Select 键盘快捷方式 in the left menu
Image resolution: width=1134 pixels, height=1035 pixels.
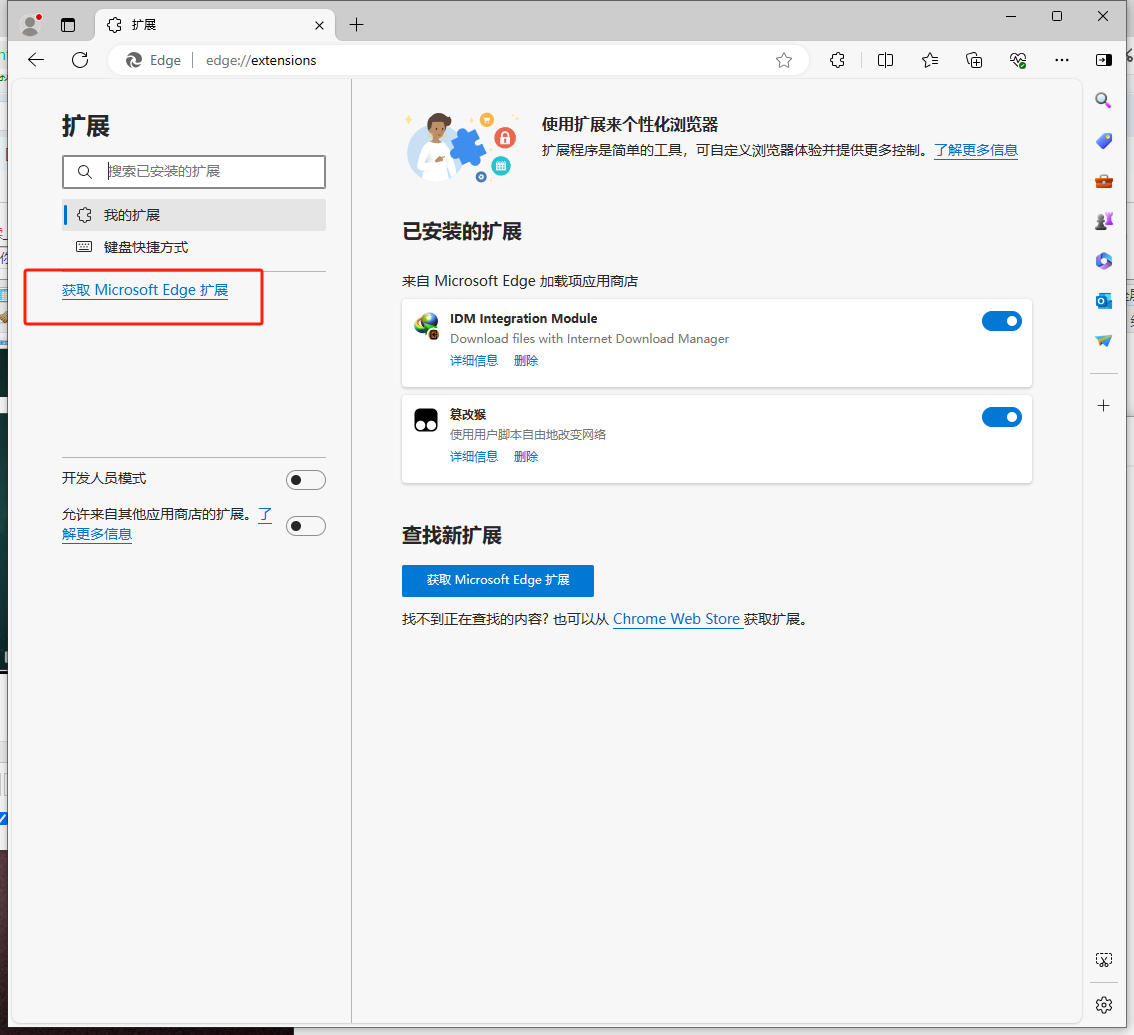point(146,247)
